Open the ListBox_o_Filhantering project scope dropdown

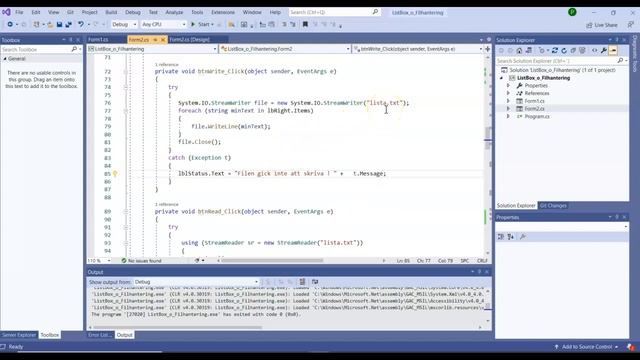tap(152, 49)
